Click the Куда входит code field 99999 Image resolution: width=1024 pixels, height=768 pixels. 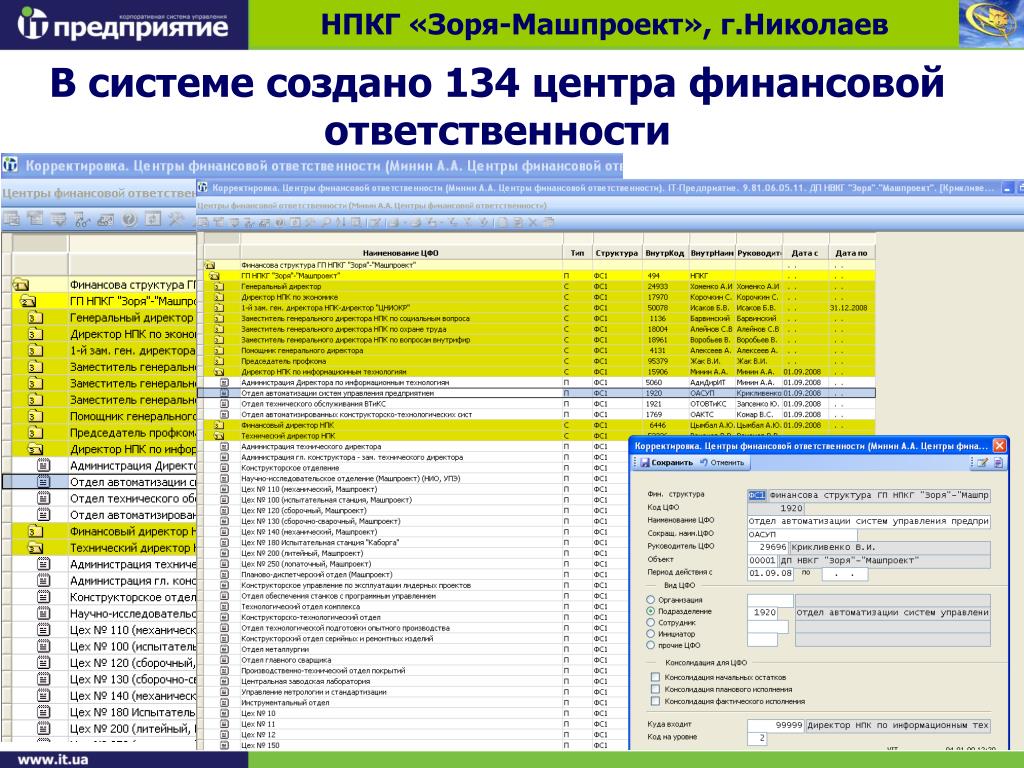click(x=776, y=725)
